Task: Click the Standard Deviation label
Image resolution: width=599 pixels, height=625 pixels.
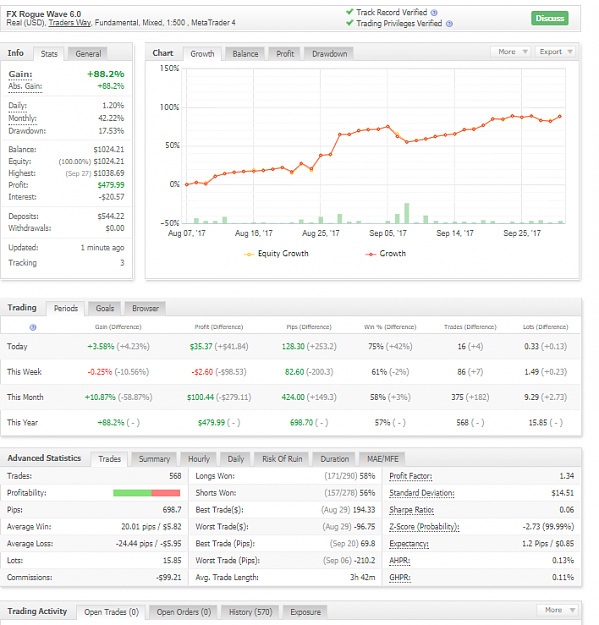Action: 422,493
